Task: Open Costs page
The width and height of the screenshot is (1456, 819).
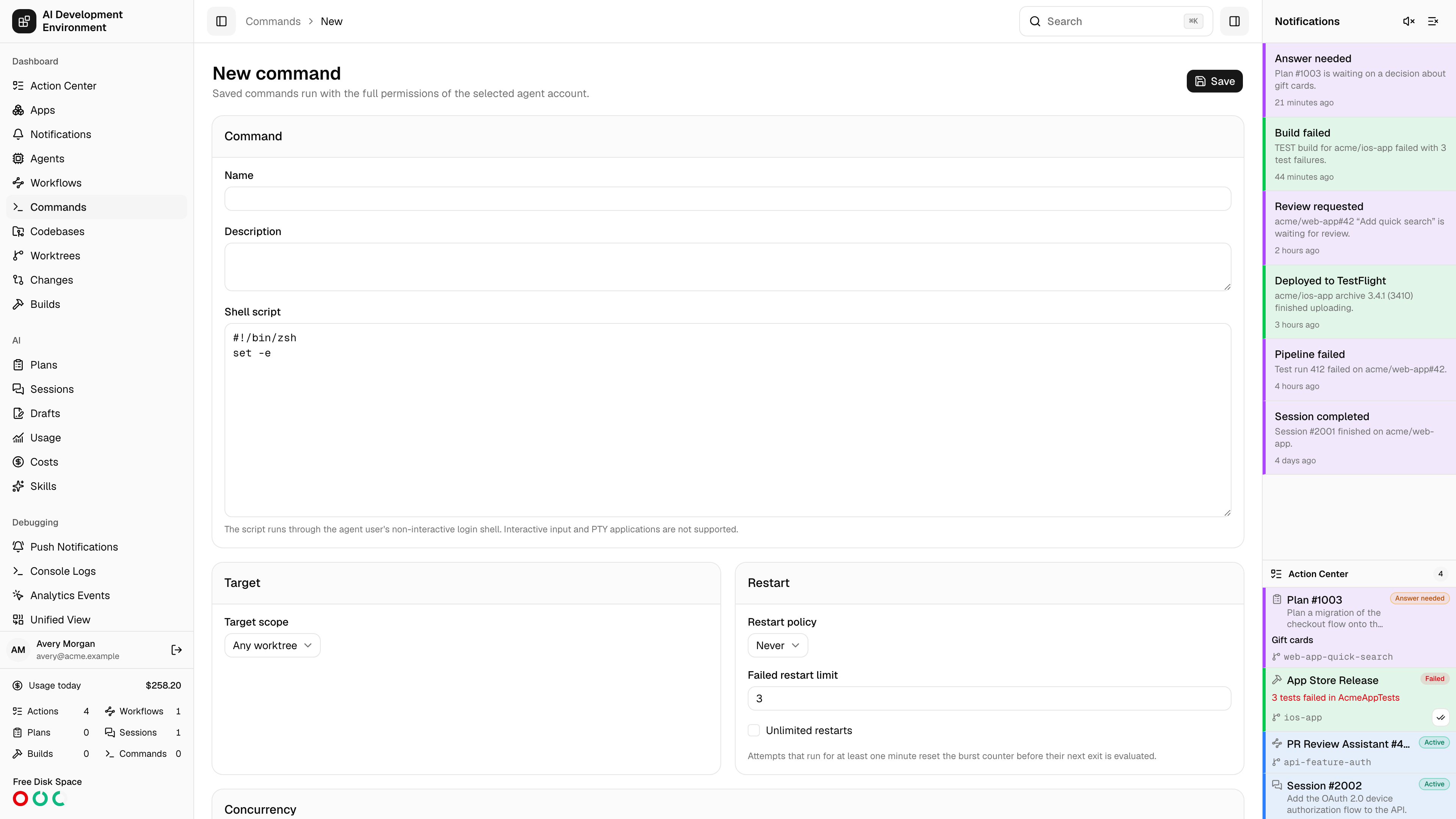Action: 97,462
